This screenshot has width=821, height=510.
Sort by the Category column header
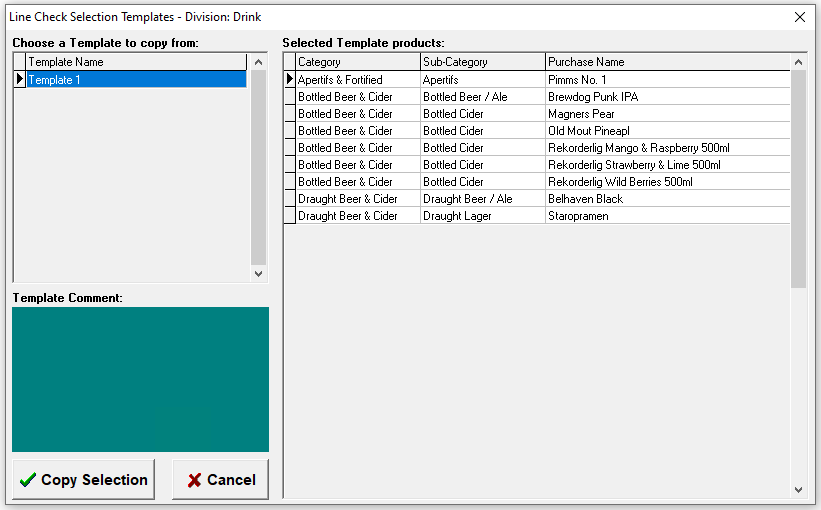click(357, 62)
